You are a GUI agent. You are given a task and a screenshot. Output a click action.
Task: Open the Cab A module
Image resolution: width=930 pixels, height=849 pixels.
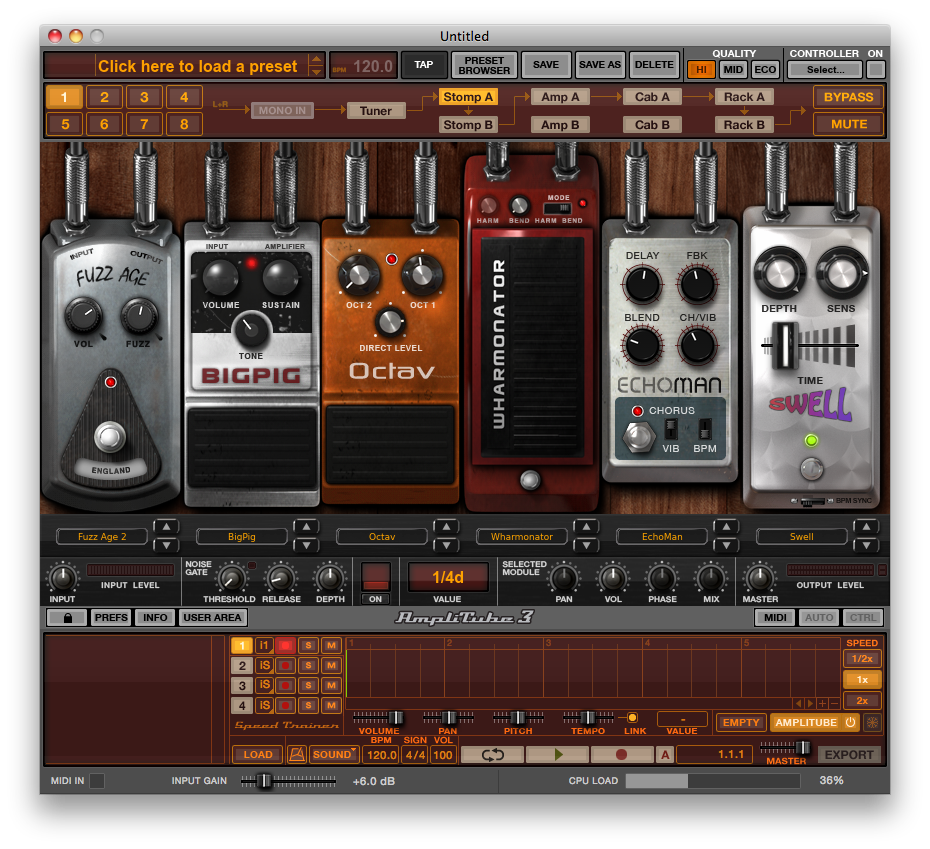(x=652, y=97)
